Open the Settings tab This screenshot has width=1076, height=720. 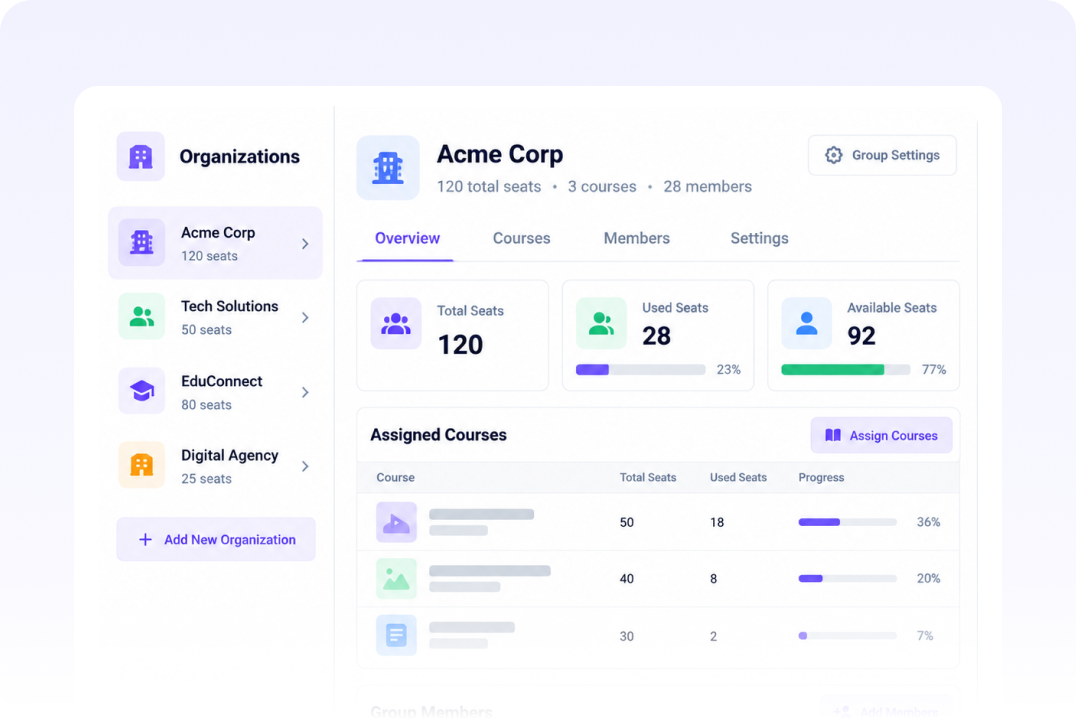click(x=759, y=238)
